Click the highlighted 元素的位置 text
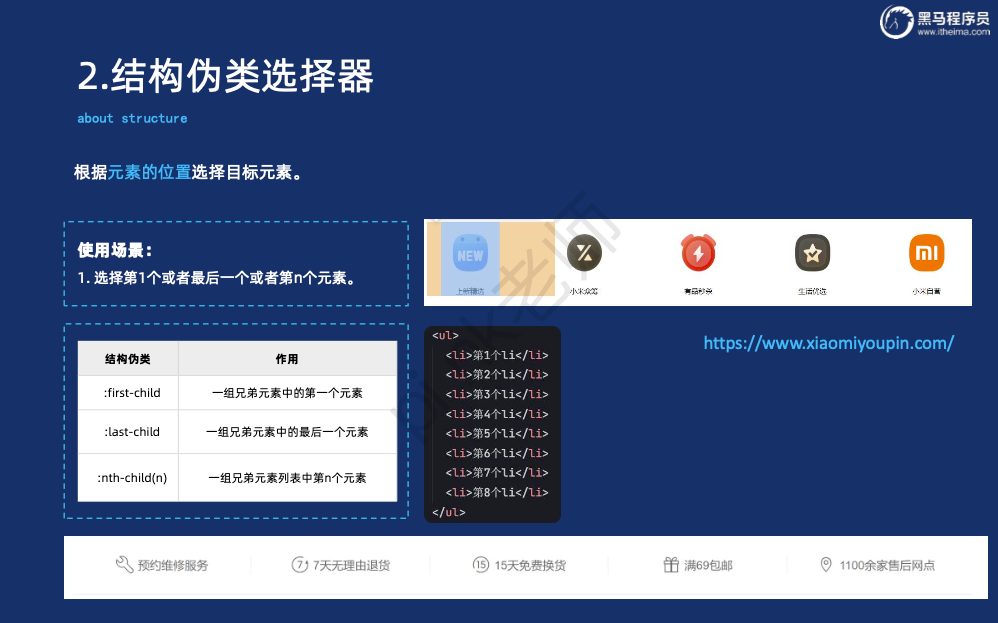998x623 pixels. (x=149, y=172)
